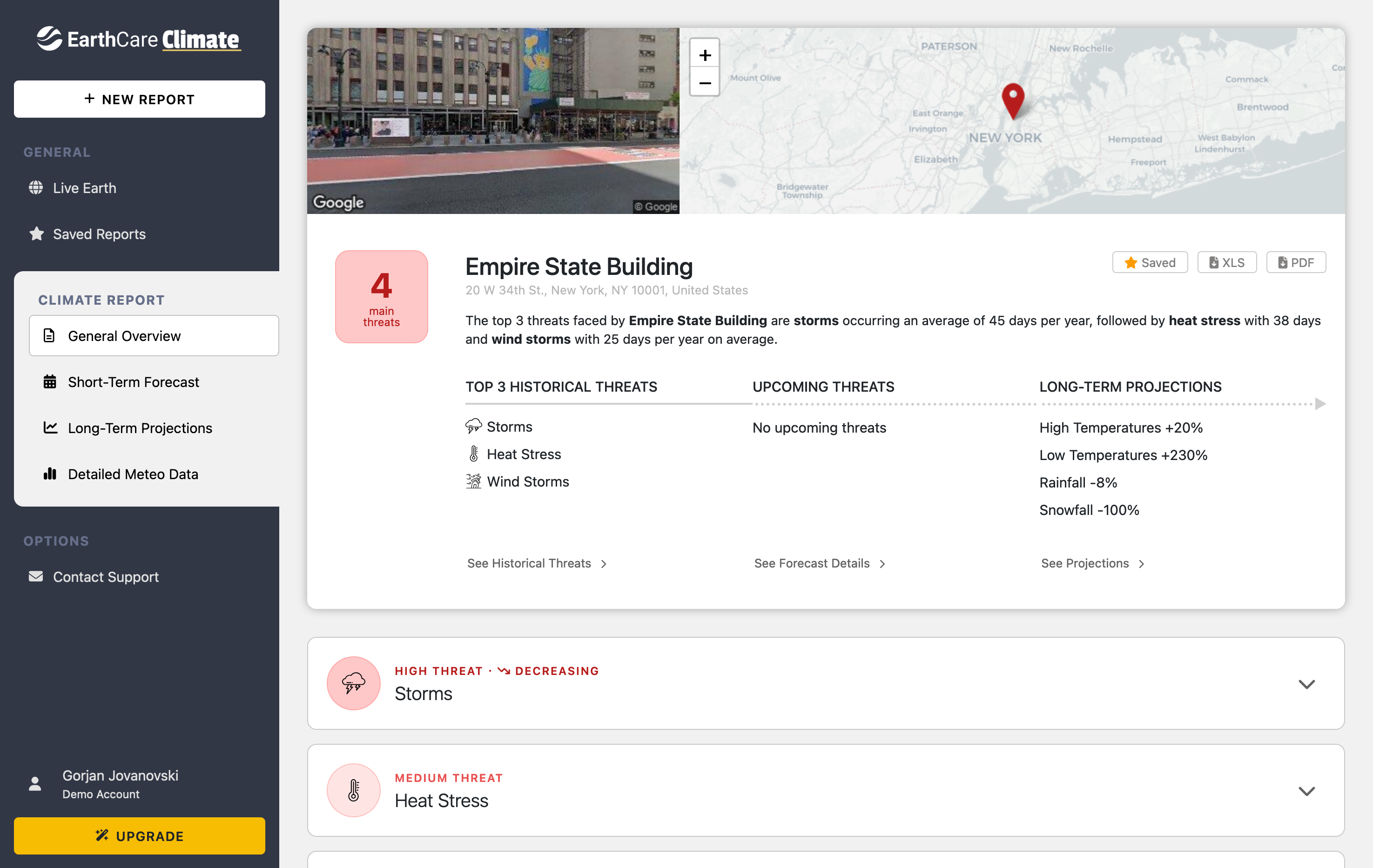This screenshot has height=868, width=1373.
Task: Click the document icon for General Overview
Action: click(50, 336)
